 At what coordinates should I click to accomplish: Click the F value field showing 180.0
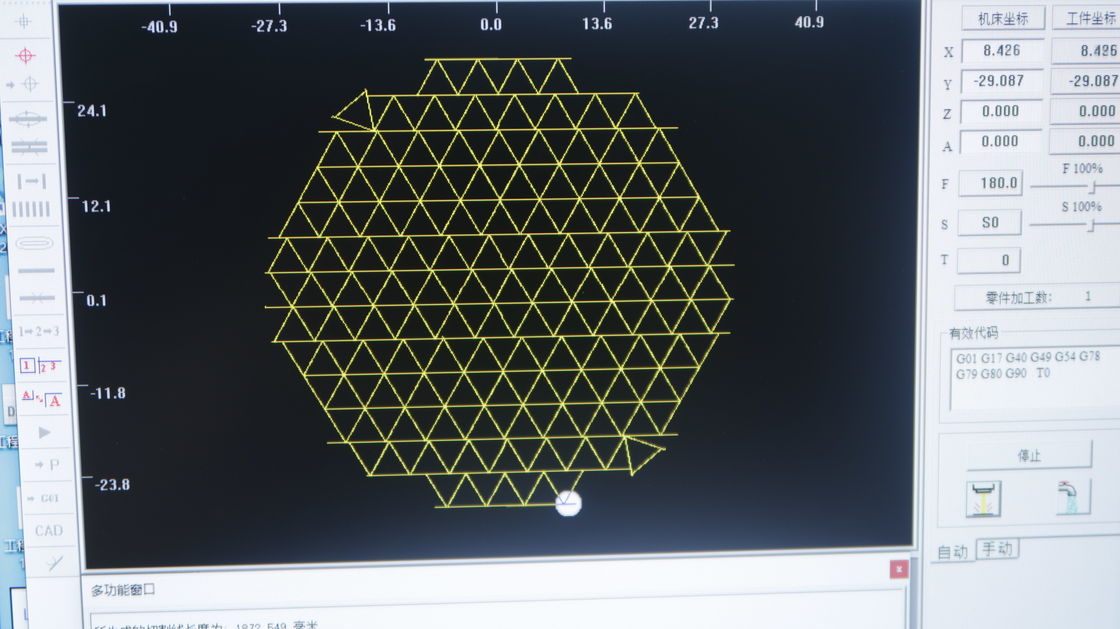[990, 183]
